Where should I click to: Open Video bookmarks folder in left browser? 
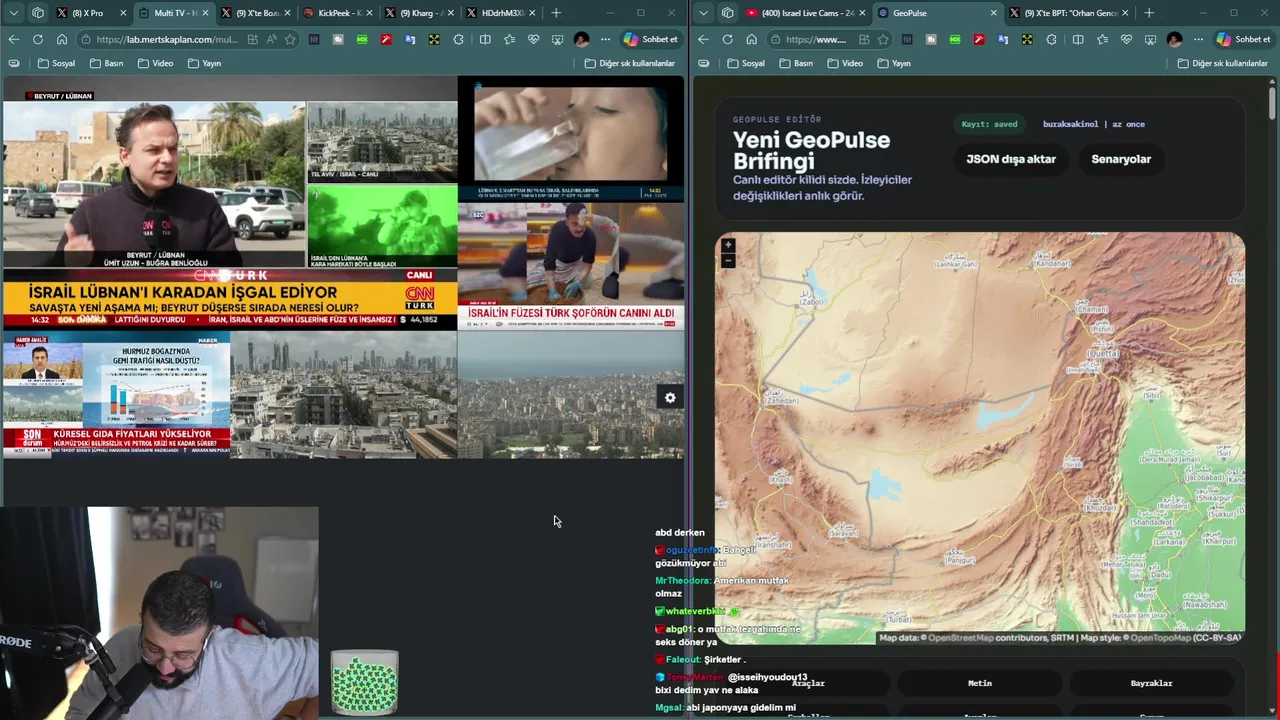[155, 63]
